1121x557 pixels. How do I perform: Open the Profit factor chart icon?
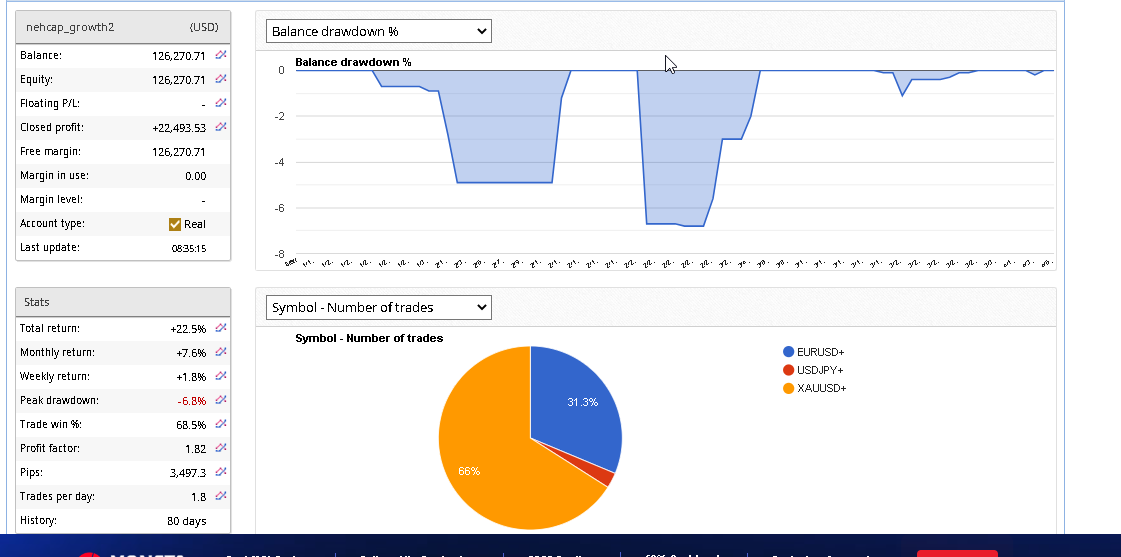221,448
